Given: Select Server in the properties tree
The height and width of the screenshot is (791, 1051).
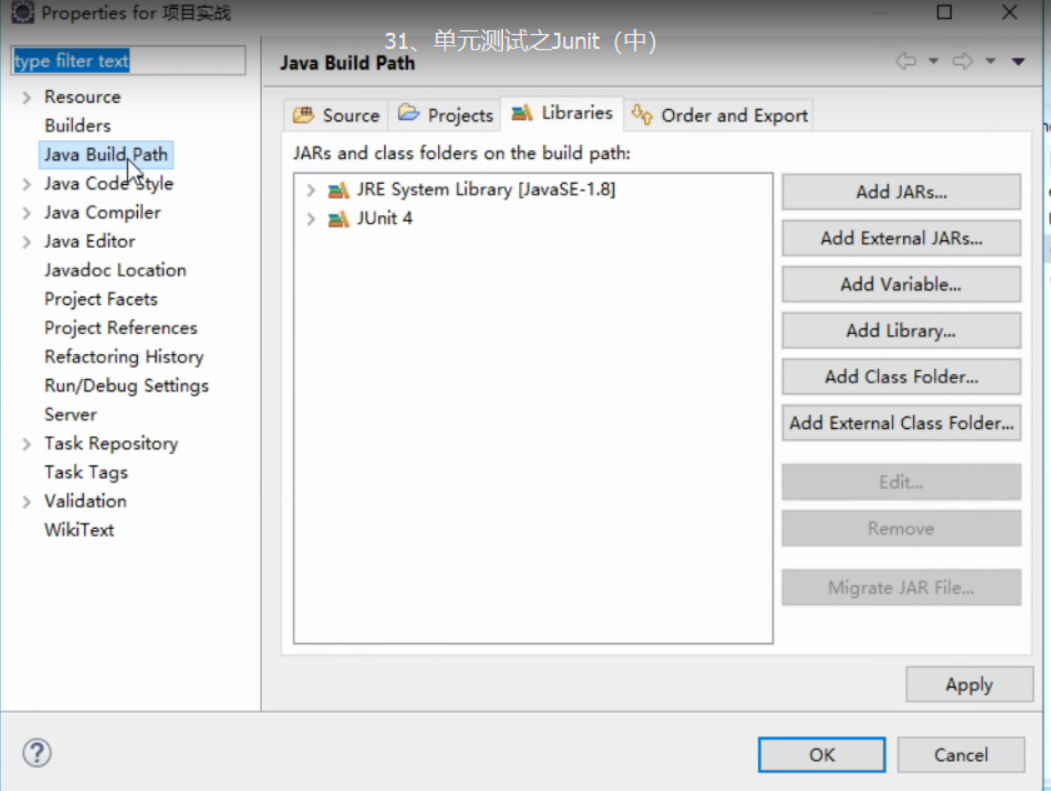Looking at the screenshot, I should (x=70, y=414).
